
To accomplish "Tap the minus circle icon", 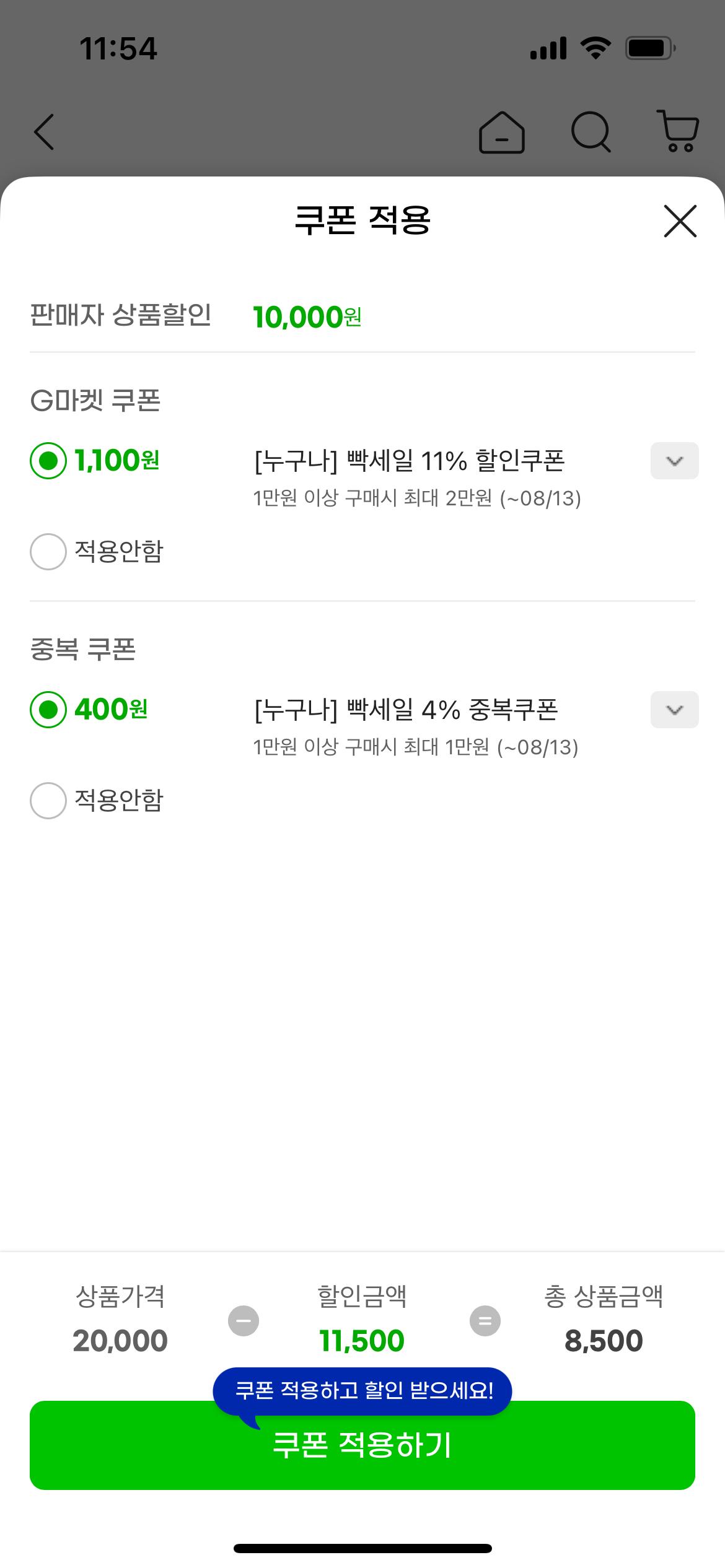I will (x=244, y=1321).
